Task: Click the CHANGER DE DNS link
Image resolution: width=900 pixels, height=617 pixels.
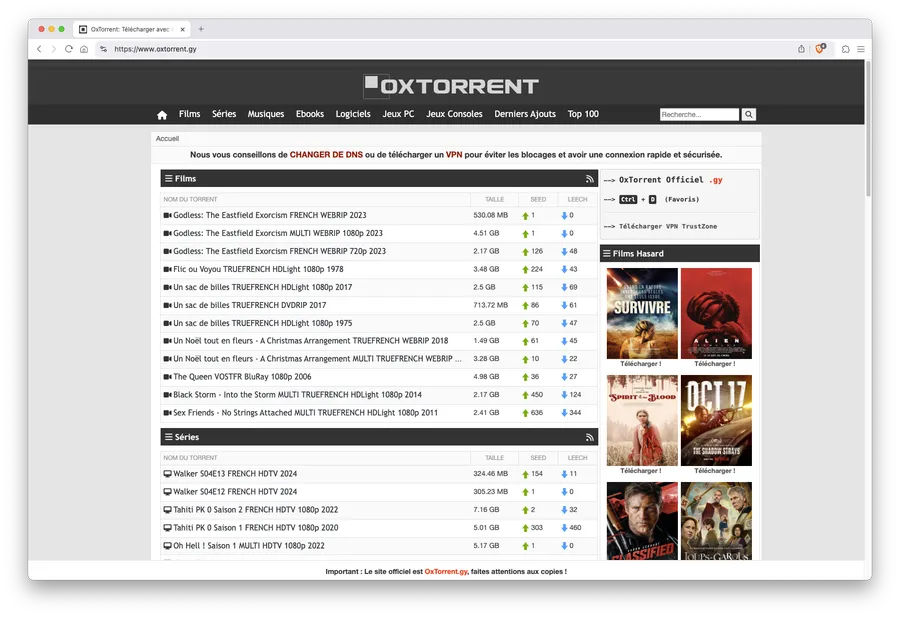Action: (326, 155)
